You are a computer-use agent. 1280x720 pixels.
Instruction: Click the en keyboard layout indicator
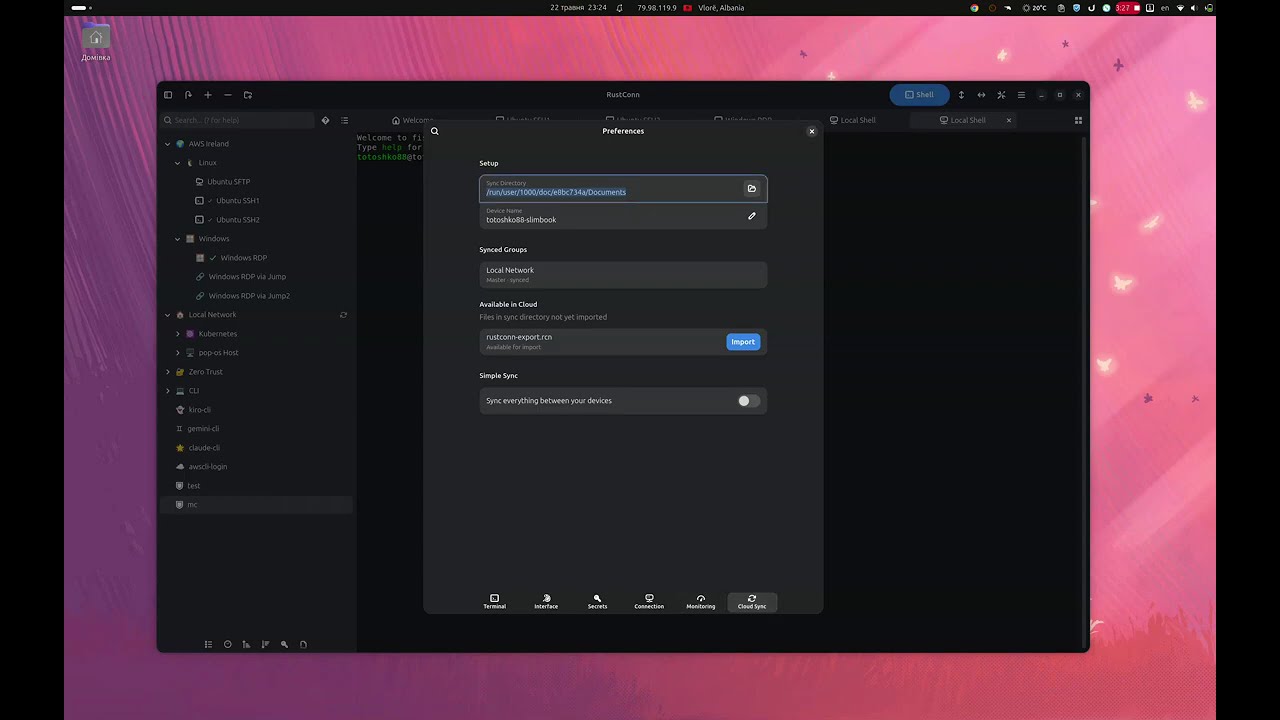(1165, 8)
